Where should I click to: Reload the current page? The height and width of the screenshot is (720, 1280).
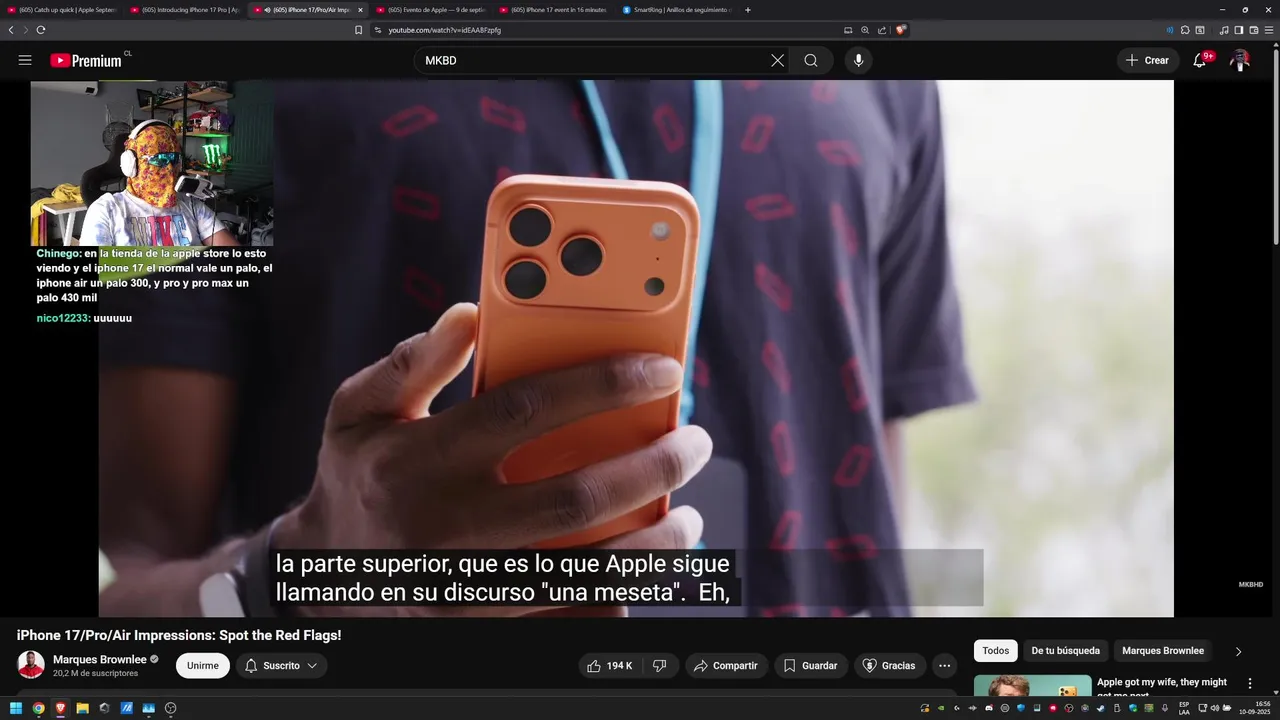(x=41, y=30)
